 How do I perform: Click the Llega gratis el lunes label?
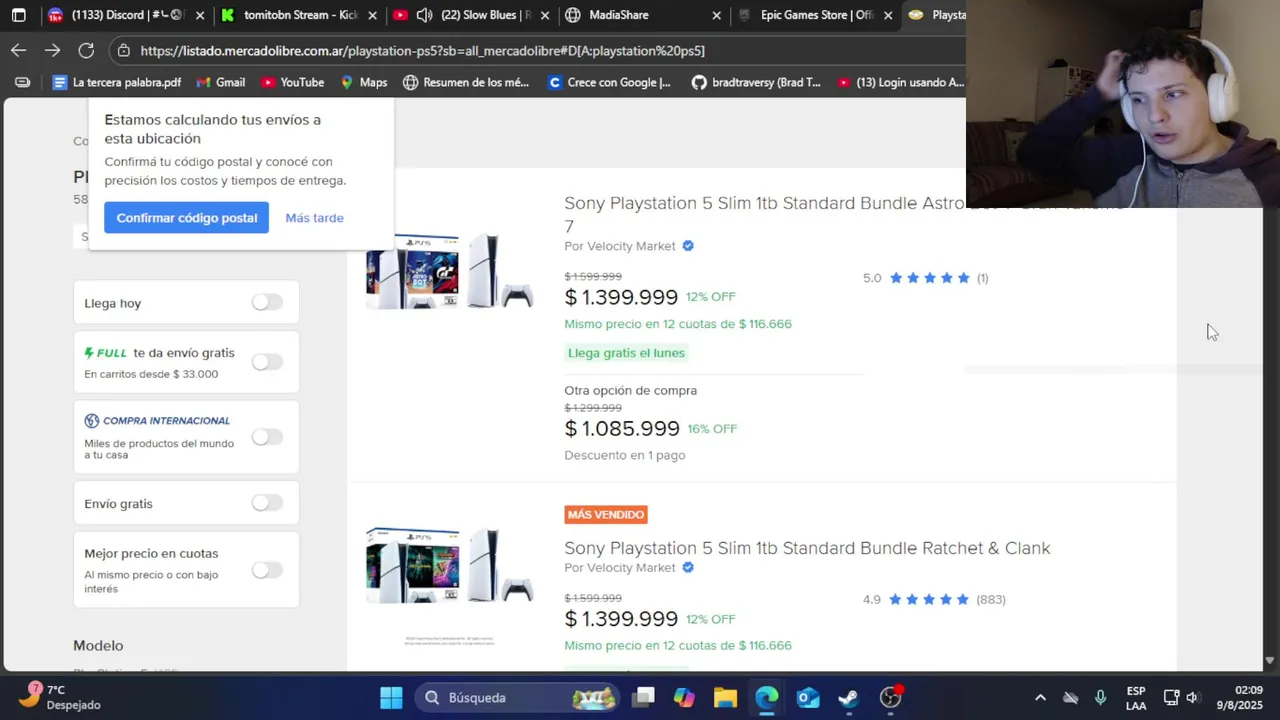click(627, 353)
